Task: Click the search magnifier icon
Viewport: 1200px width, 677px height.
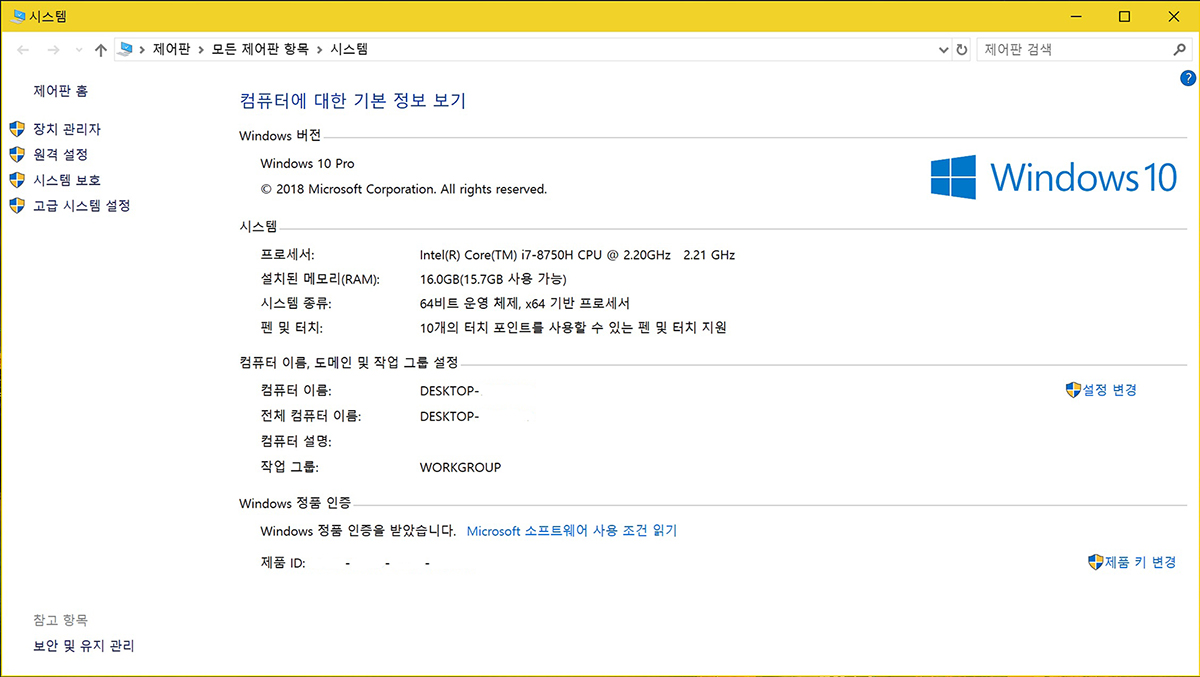Action: [1179, 49]
